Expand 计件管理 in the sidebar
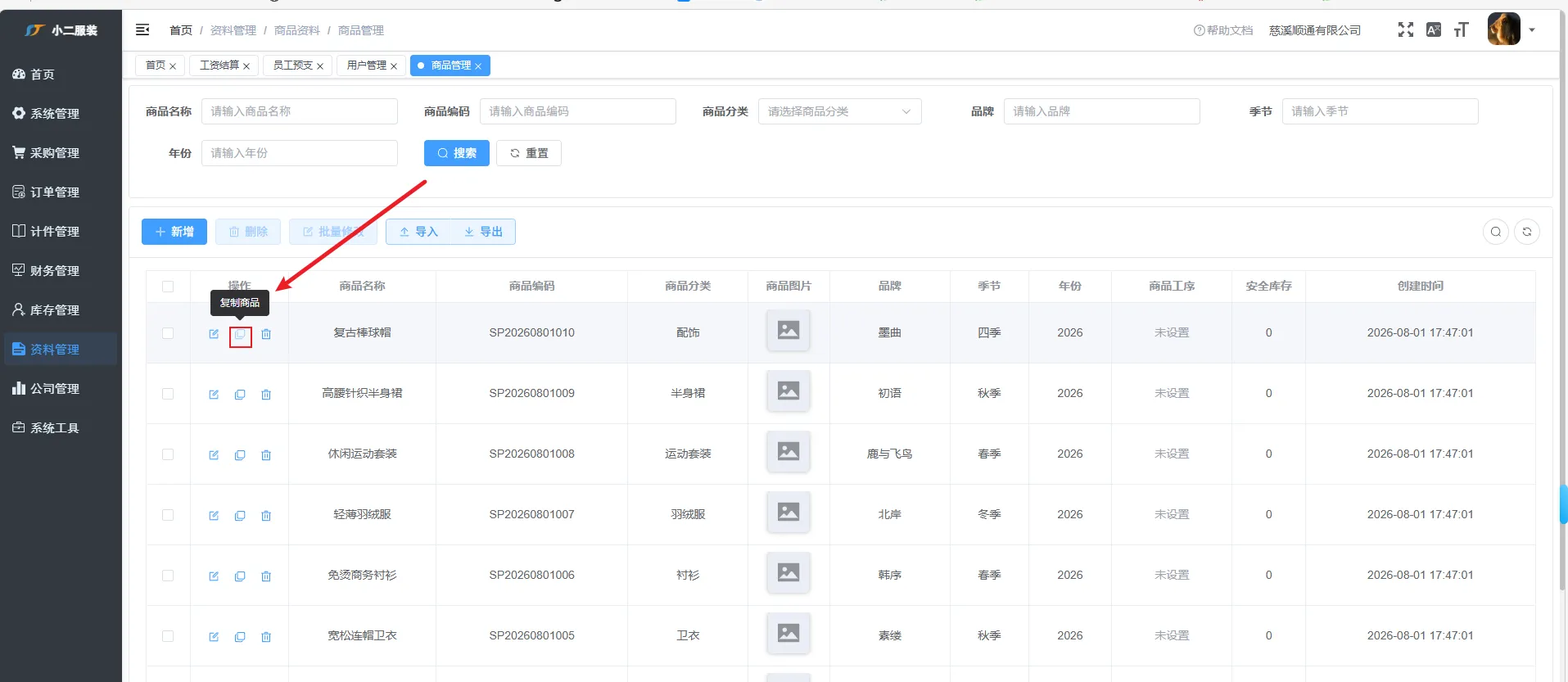The height and width of the screenshot is (682, 1568). point(61,232)
